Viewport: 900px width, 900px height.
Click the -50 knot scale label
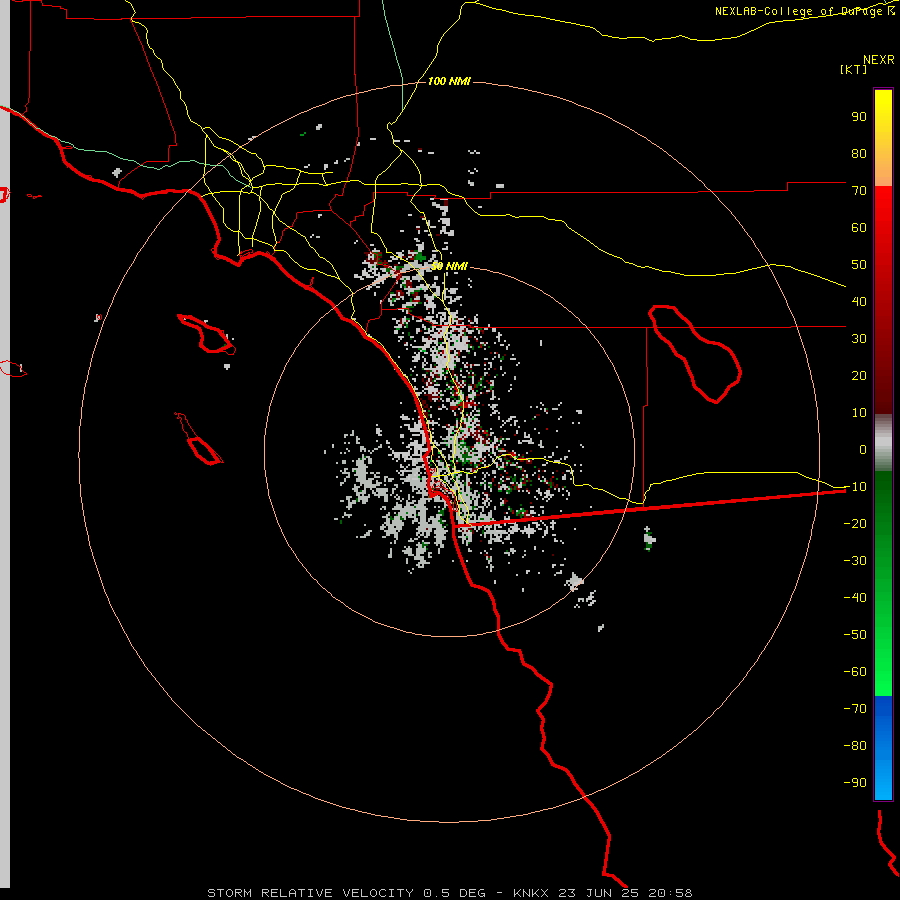[855, 635]
